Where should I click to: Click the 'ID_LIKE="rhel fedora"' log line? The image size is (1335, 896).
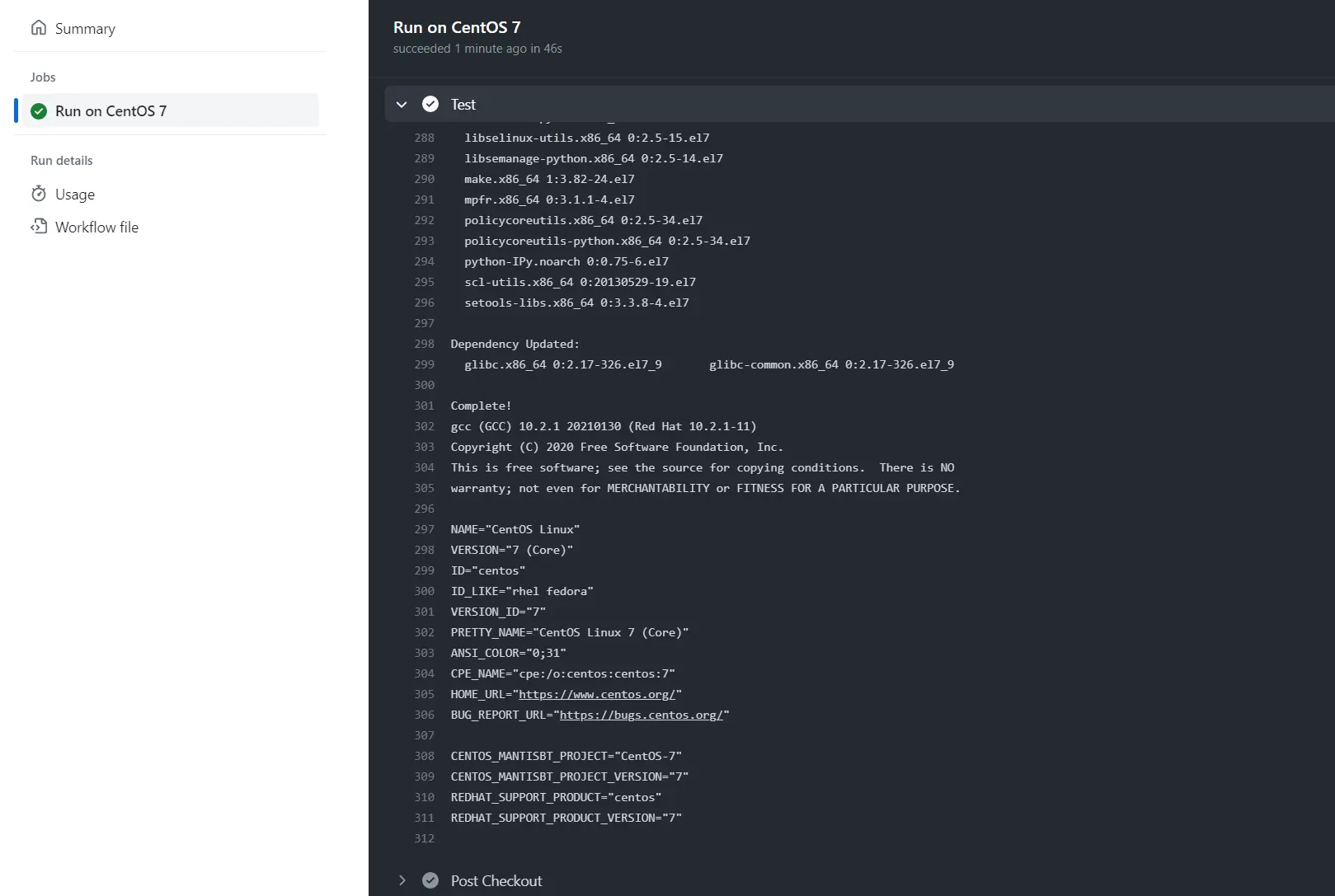pos(522,591)
